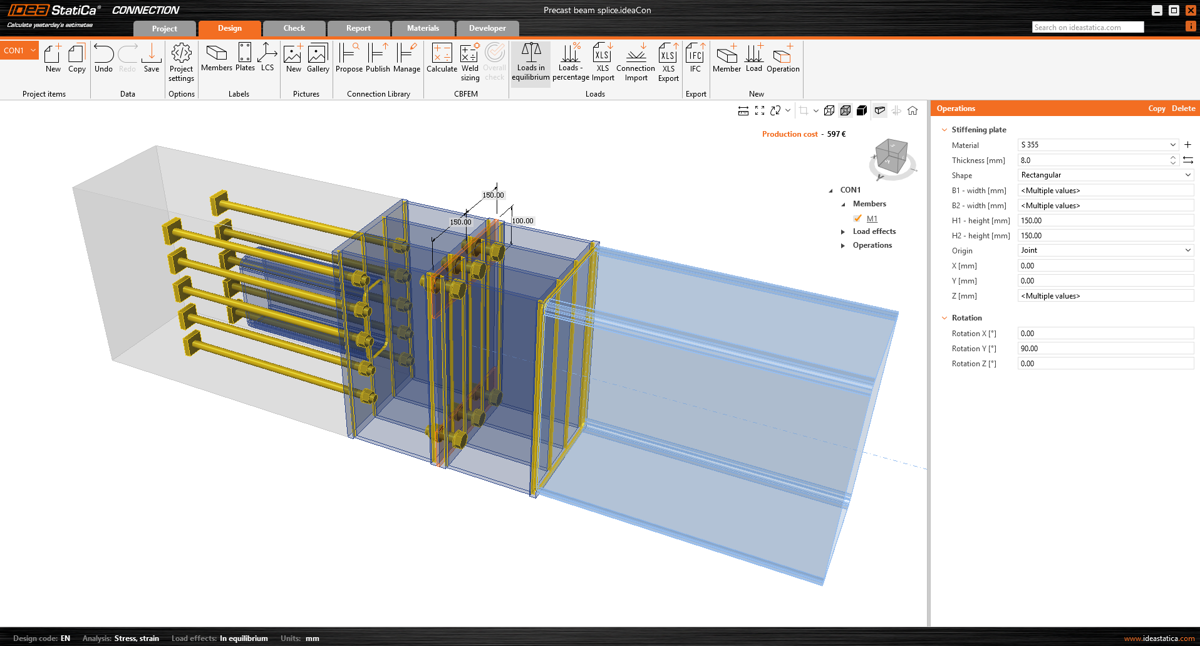Expand the Load effects tree node
This screenshot has height=646, width=1200.
pos(843,232)
